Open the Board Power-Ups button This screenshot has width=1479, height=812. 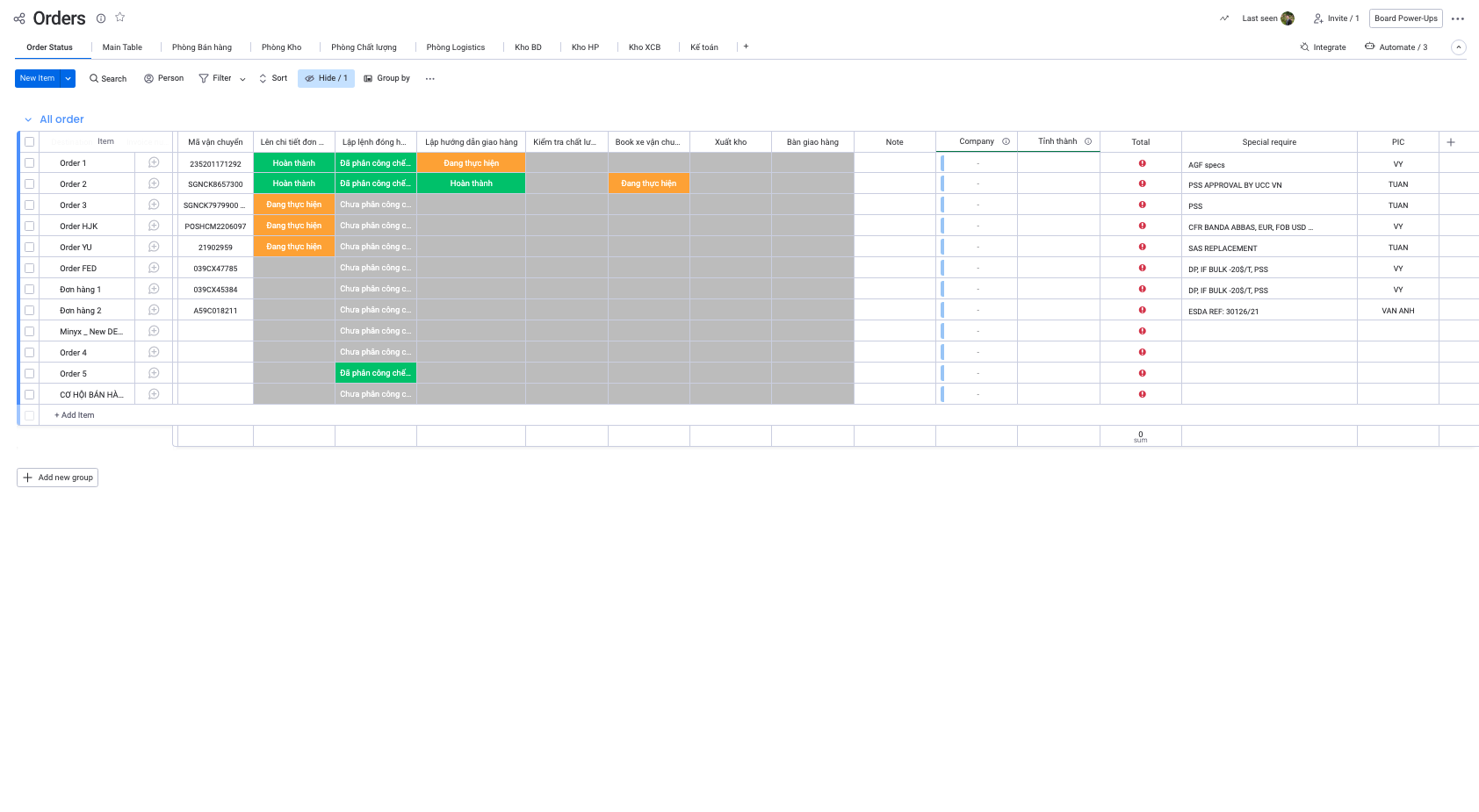coord(1405,18)
